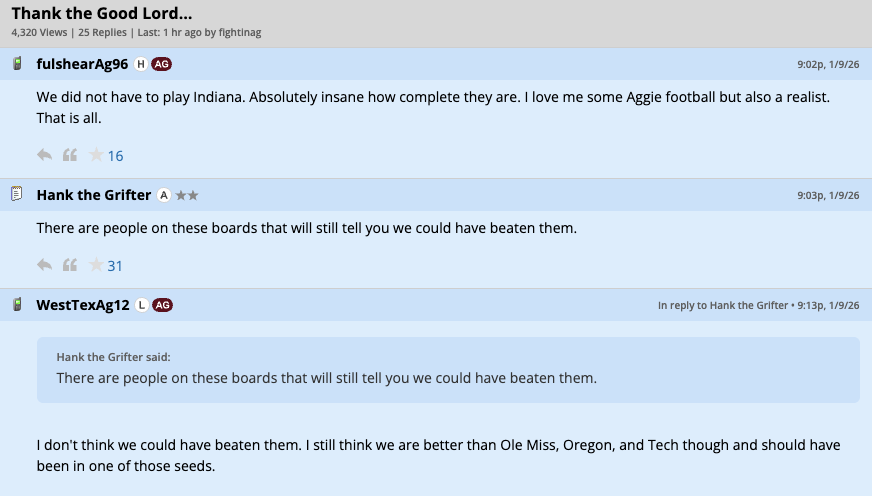Click the L badge next to WestTexAg12
872x496 pixels.
[x=142, y=305]
